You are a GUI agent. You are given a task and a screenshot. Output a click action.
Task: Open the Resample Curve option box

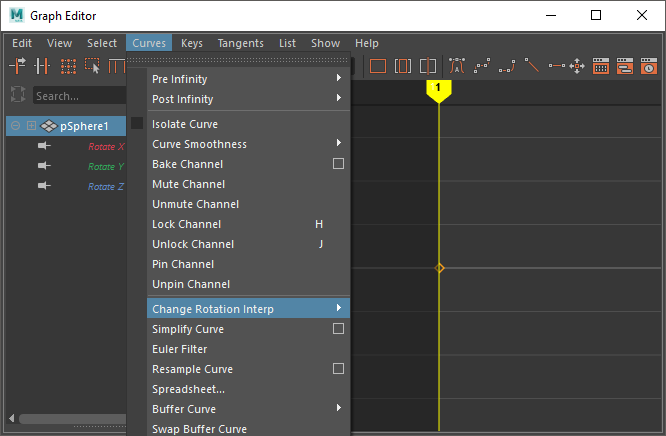(x=338, y=369)
